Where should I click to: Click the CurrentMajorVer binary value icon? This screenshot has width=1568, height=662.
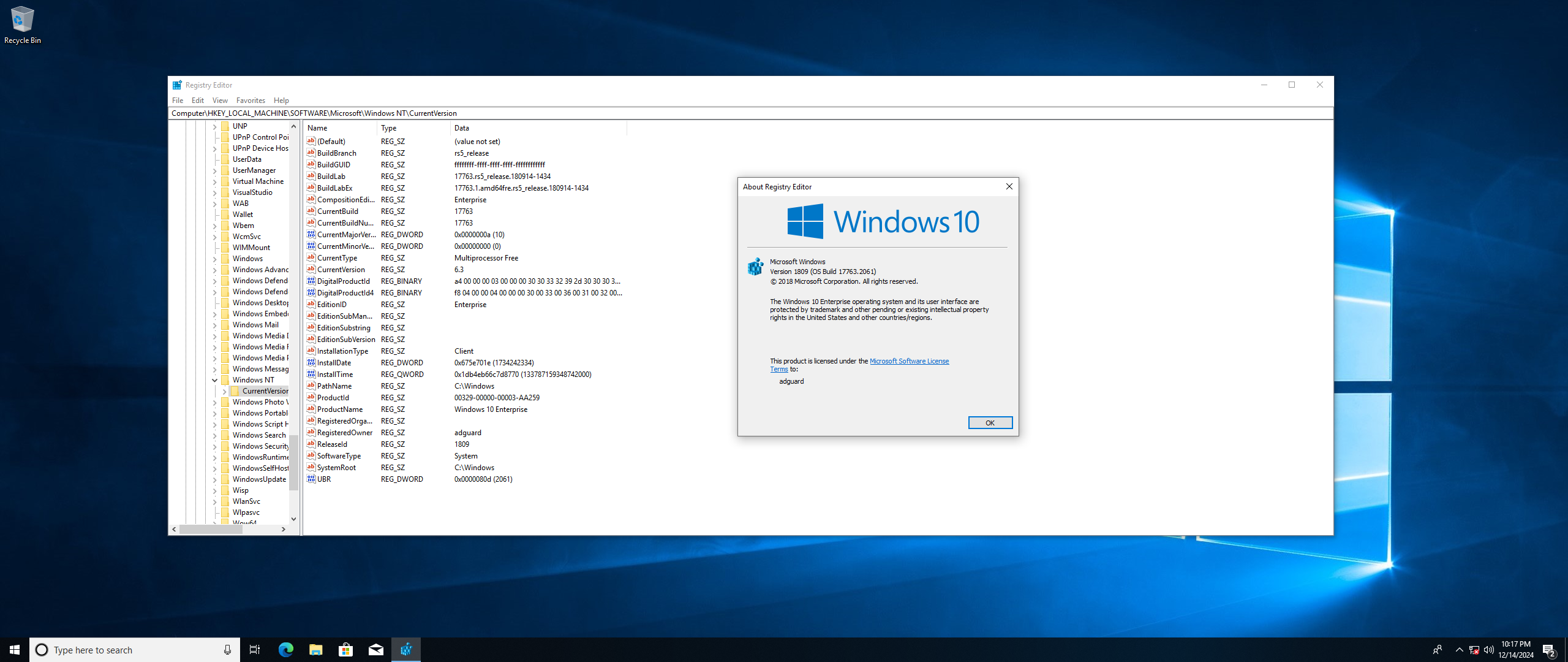click(311, 234)
